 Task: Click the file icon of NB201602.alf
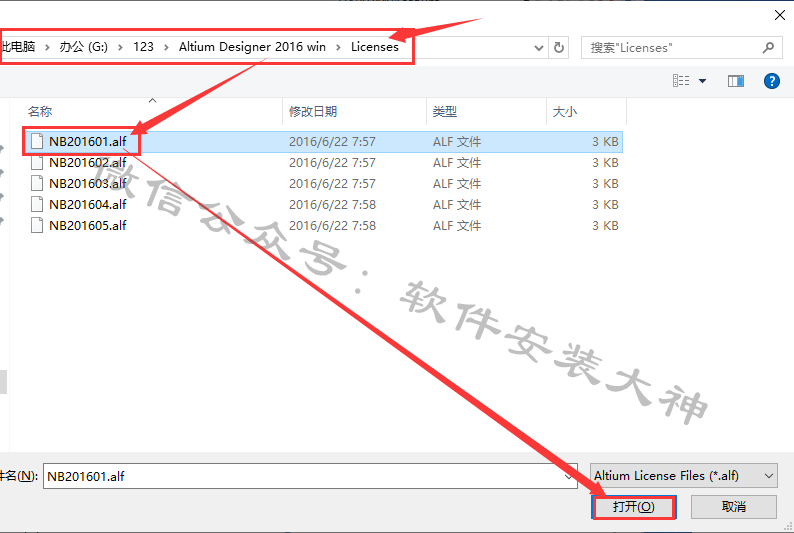[37, 162]
